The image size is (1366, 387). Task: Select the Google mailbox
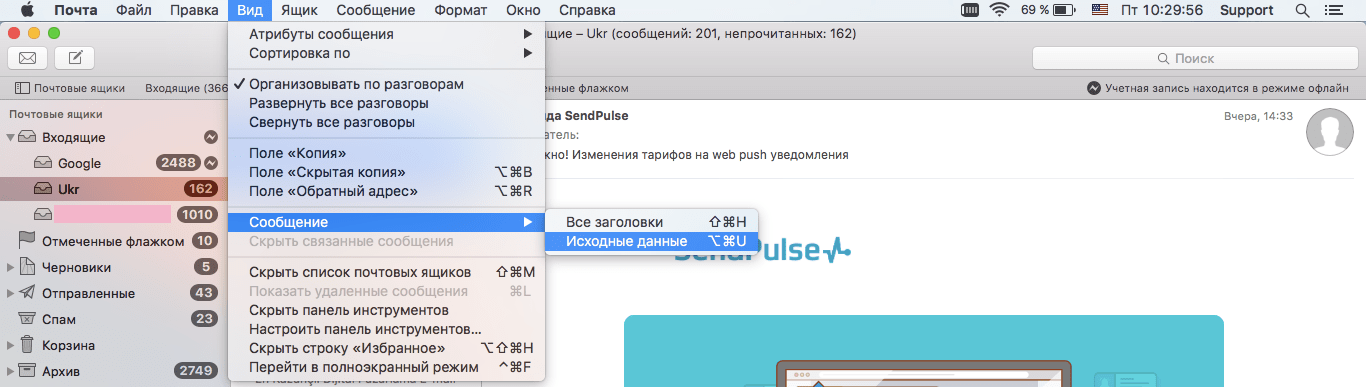pos(115,163)
